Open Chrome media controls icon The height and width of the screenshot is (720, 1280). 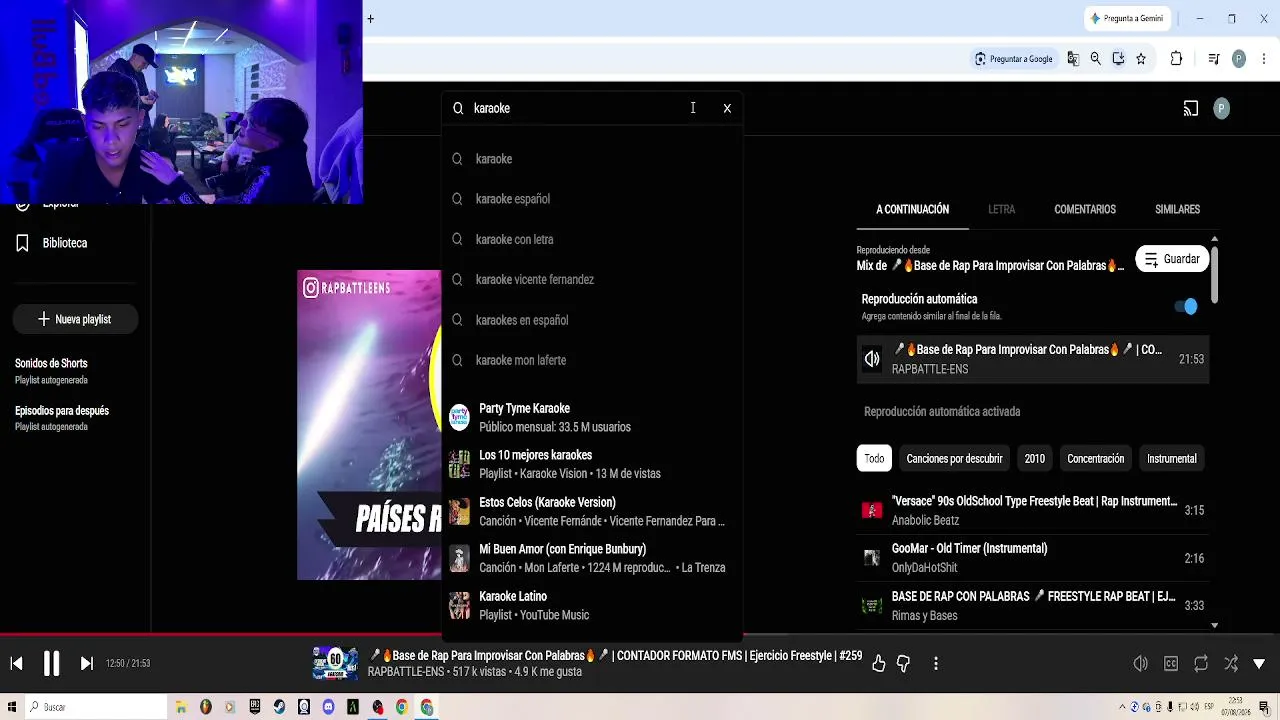1213,59
